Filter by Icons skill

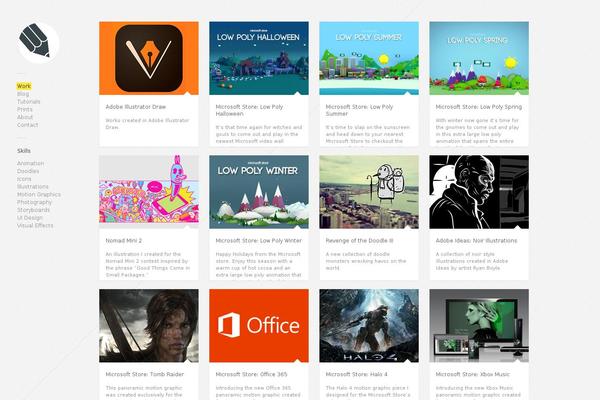coord(24,179)
